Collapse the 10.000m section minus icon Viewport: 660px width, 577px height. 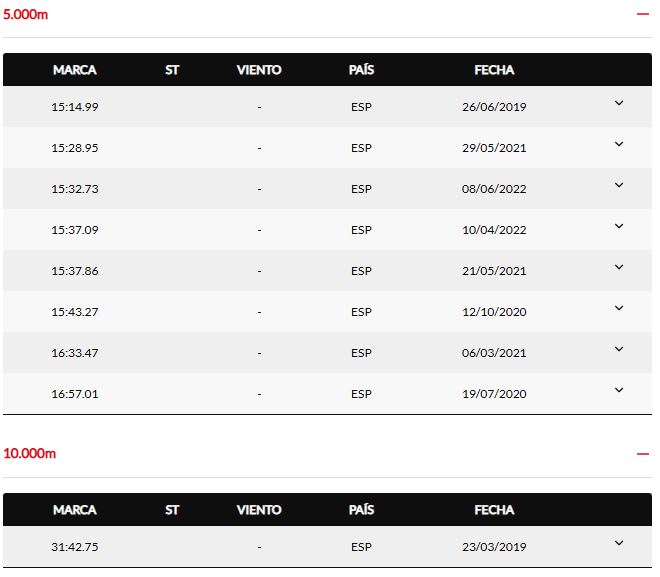[x=642, y=454]
